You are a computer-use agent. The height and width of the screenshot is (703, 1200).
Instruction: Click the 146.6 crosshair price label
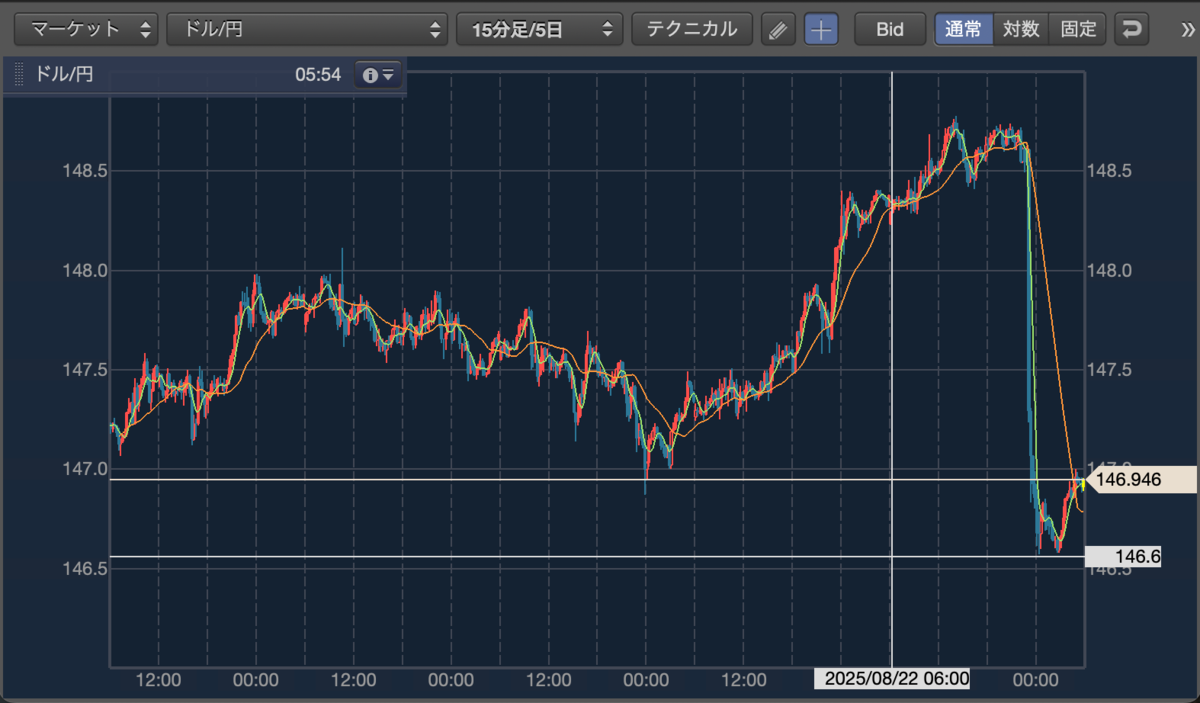[1123, 557]
